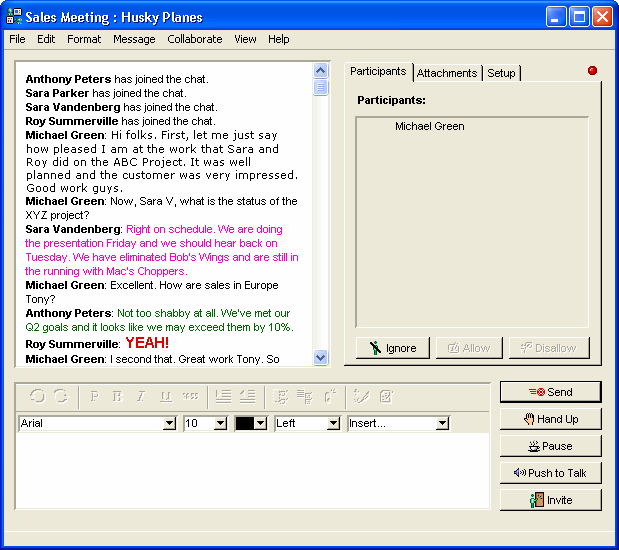Image resolution: width=619 pixels, height=550 pixels.
Task: Click the Redo icon in formatting toolbar
Action: tap(60, 396)
